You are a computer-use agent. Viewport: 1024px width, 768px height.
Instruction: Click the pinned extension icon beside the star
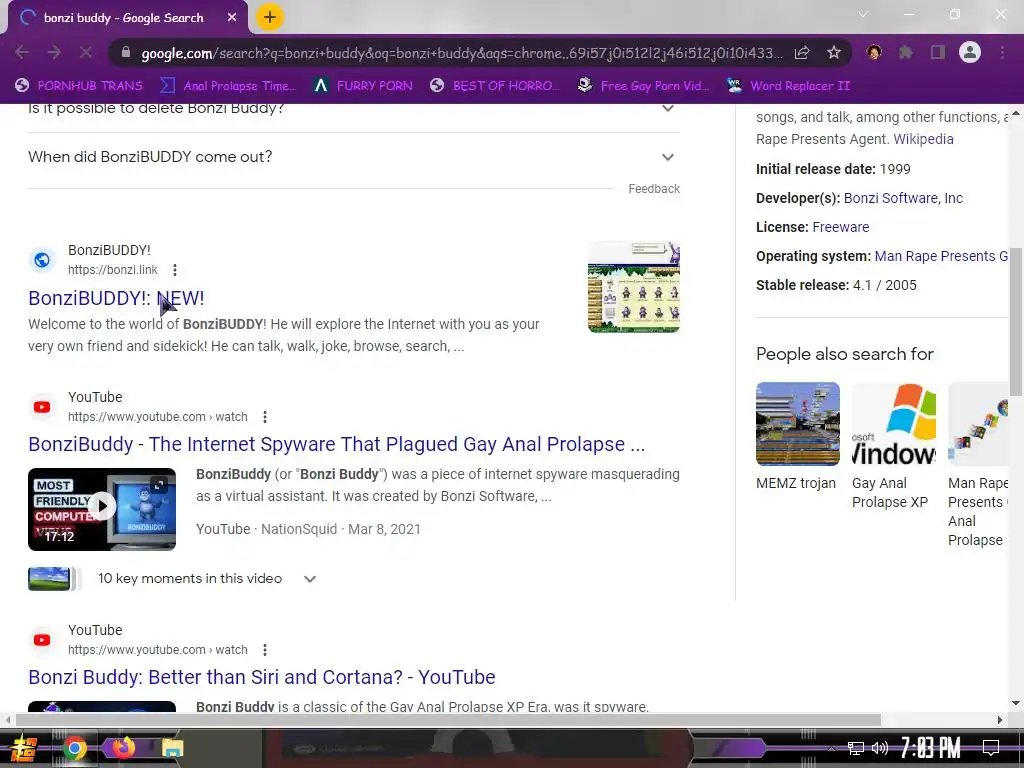click(874, 52)
